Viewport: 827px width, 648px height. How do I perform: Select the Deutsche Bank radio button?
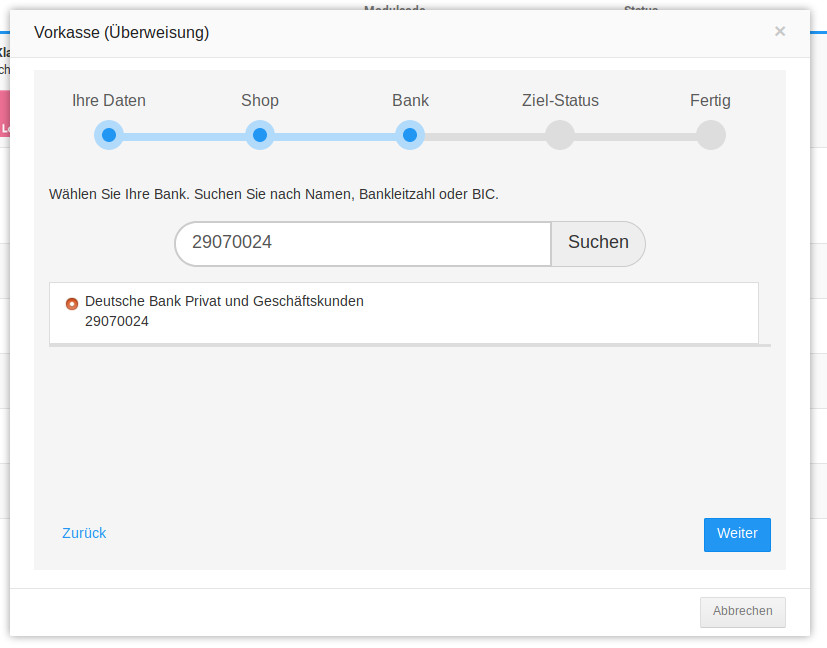72,303
